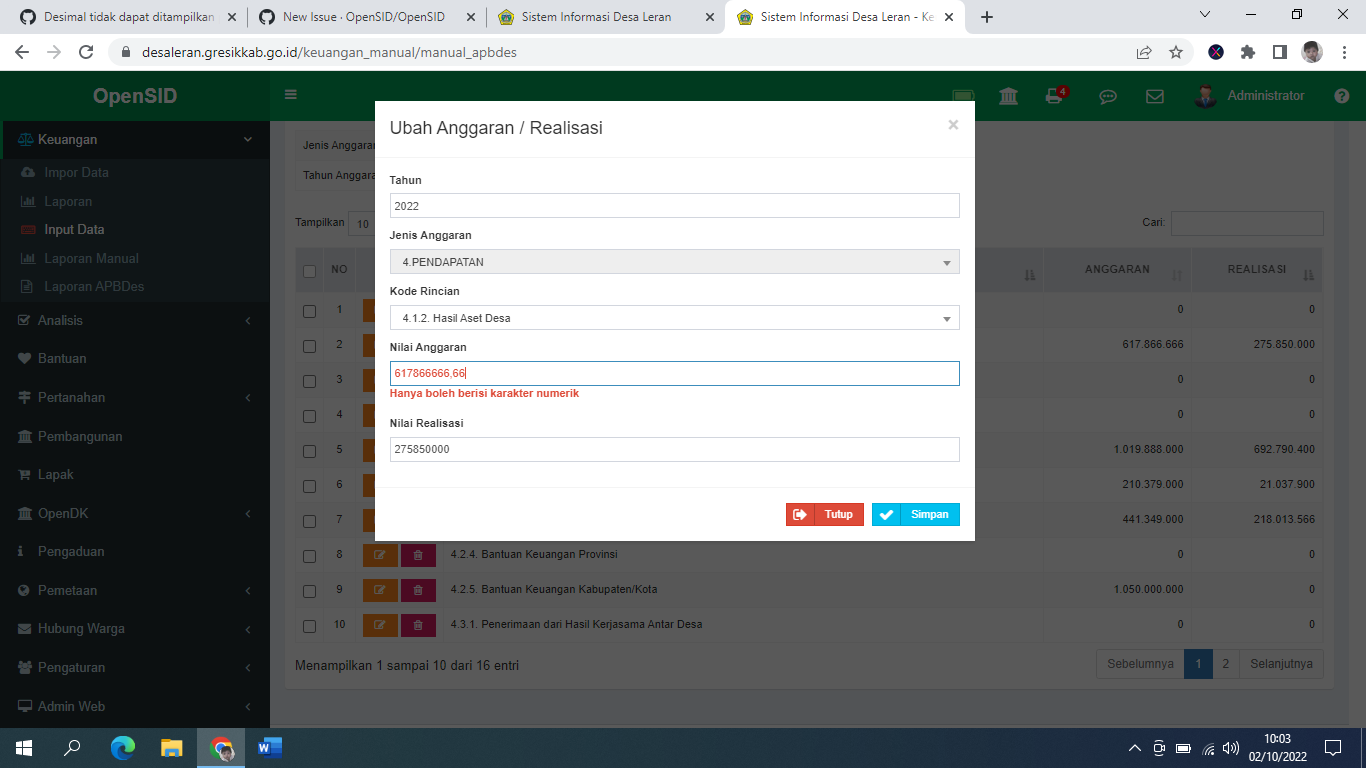Check the checkbox on row 1
The width and height of the screenshot is (1366, 768).
[309, 310]
